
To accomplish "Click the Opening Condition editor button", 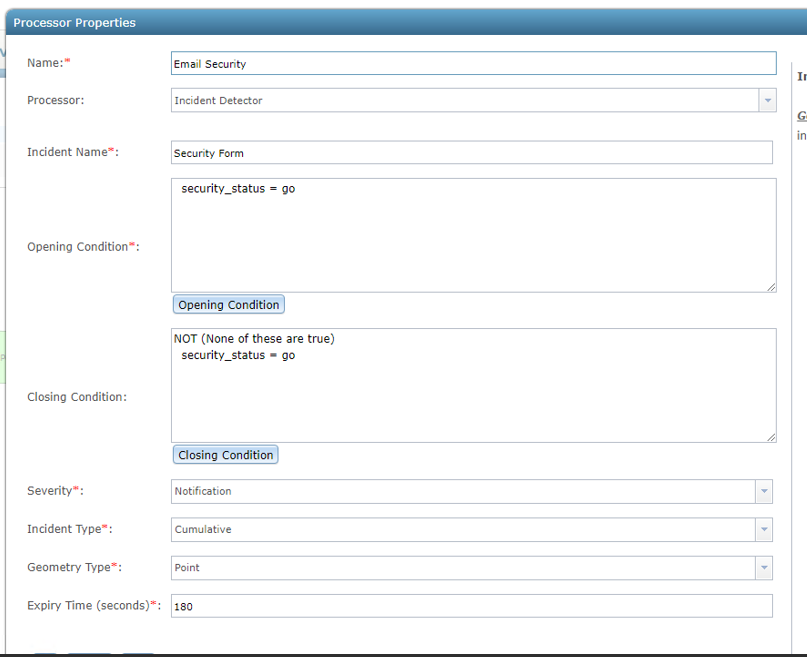I will pyautogui.click(x=228, y=304).
